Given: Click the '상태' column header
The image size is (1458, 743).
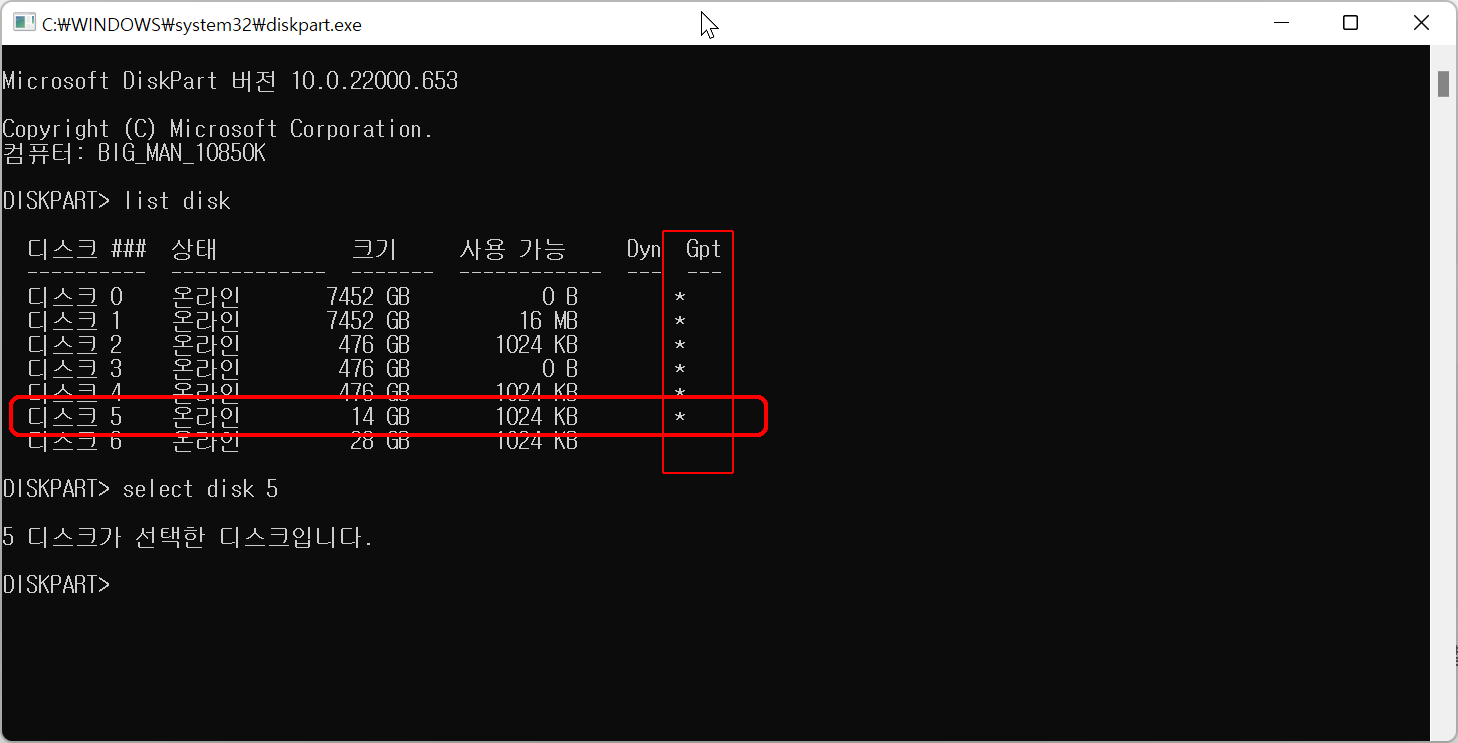Looking at the screenshot, I should pyautogui.click(x=194, y=249).
